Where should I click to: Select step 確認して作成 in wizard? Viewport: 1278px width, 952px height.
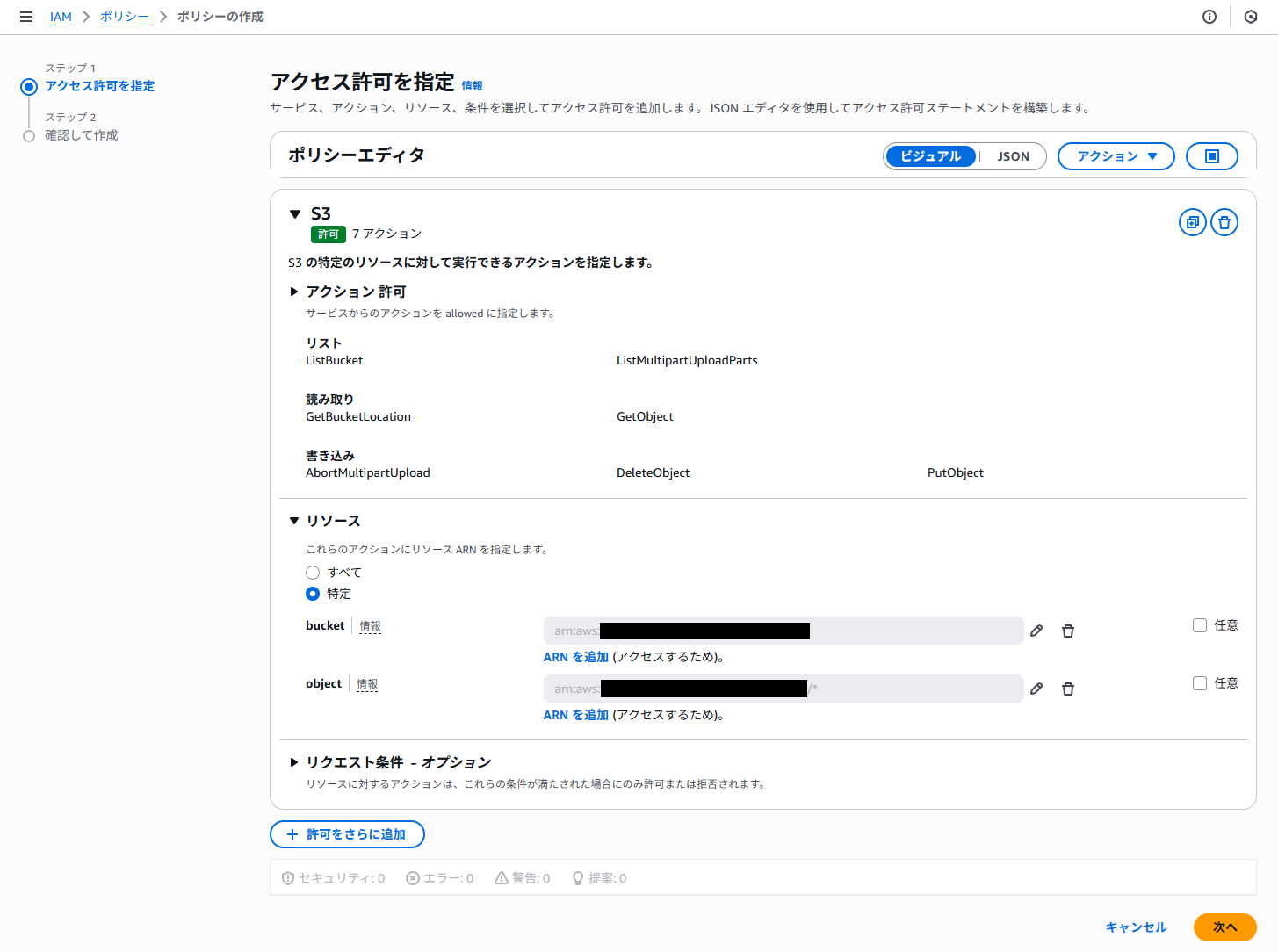click(82, 135)
